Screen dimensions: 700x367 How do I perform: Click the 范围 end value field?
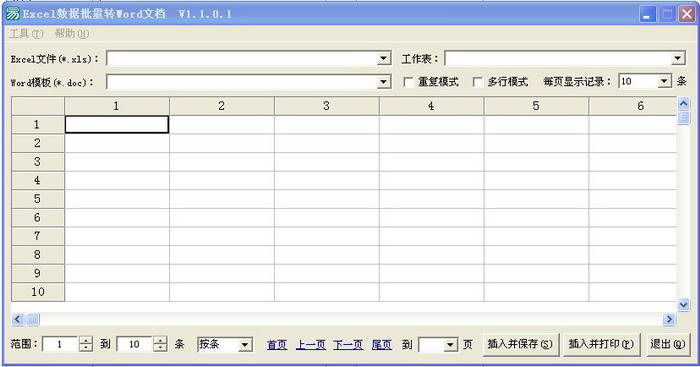(x=135, y=344)
